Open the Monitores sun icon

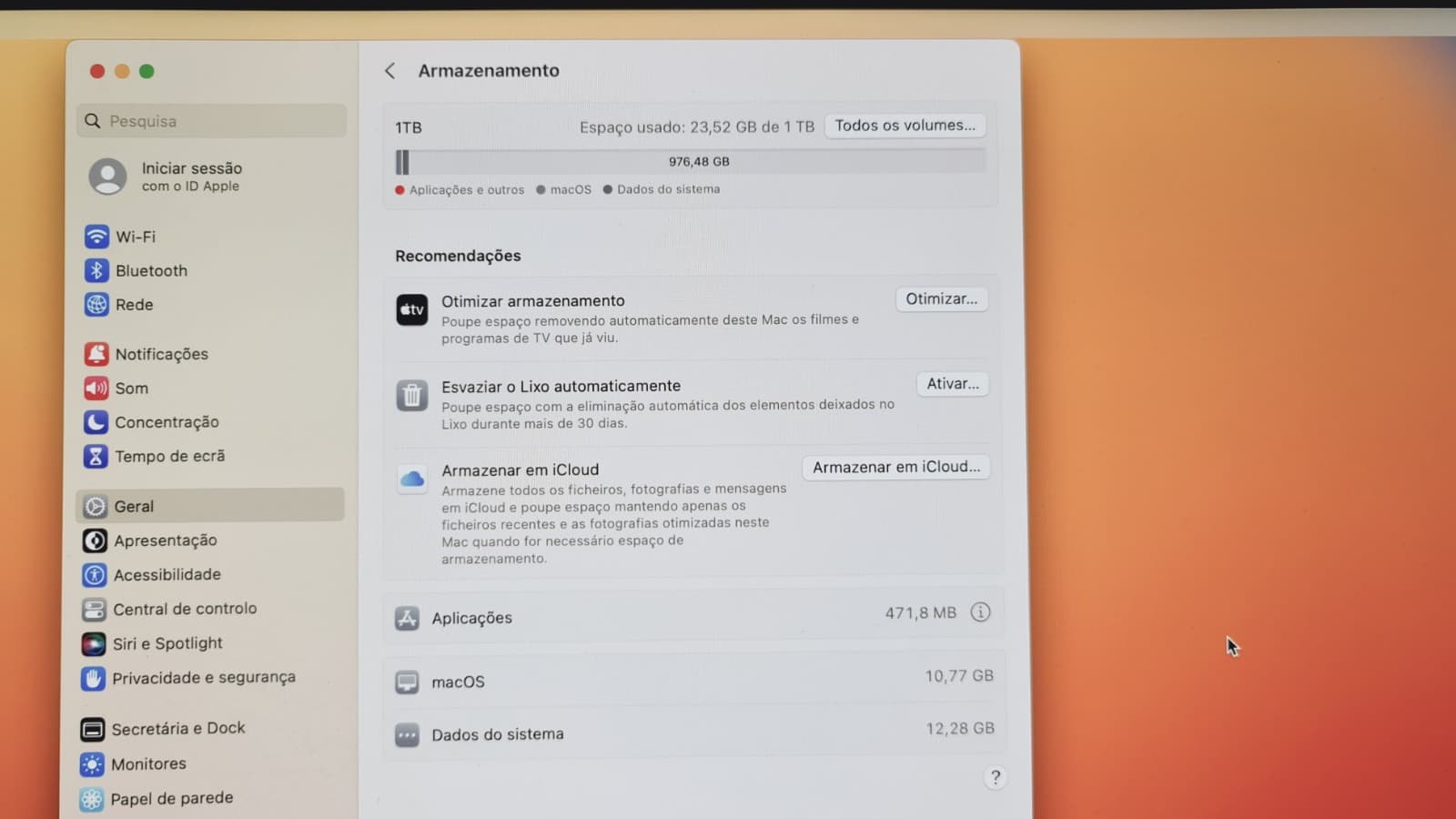click(92, 764)
